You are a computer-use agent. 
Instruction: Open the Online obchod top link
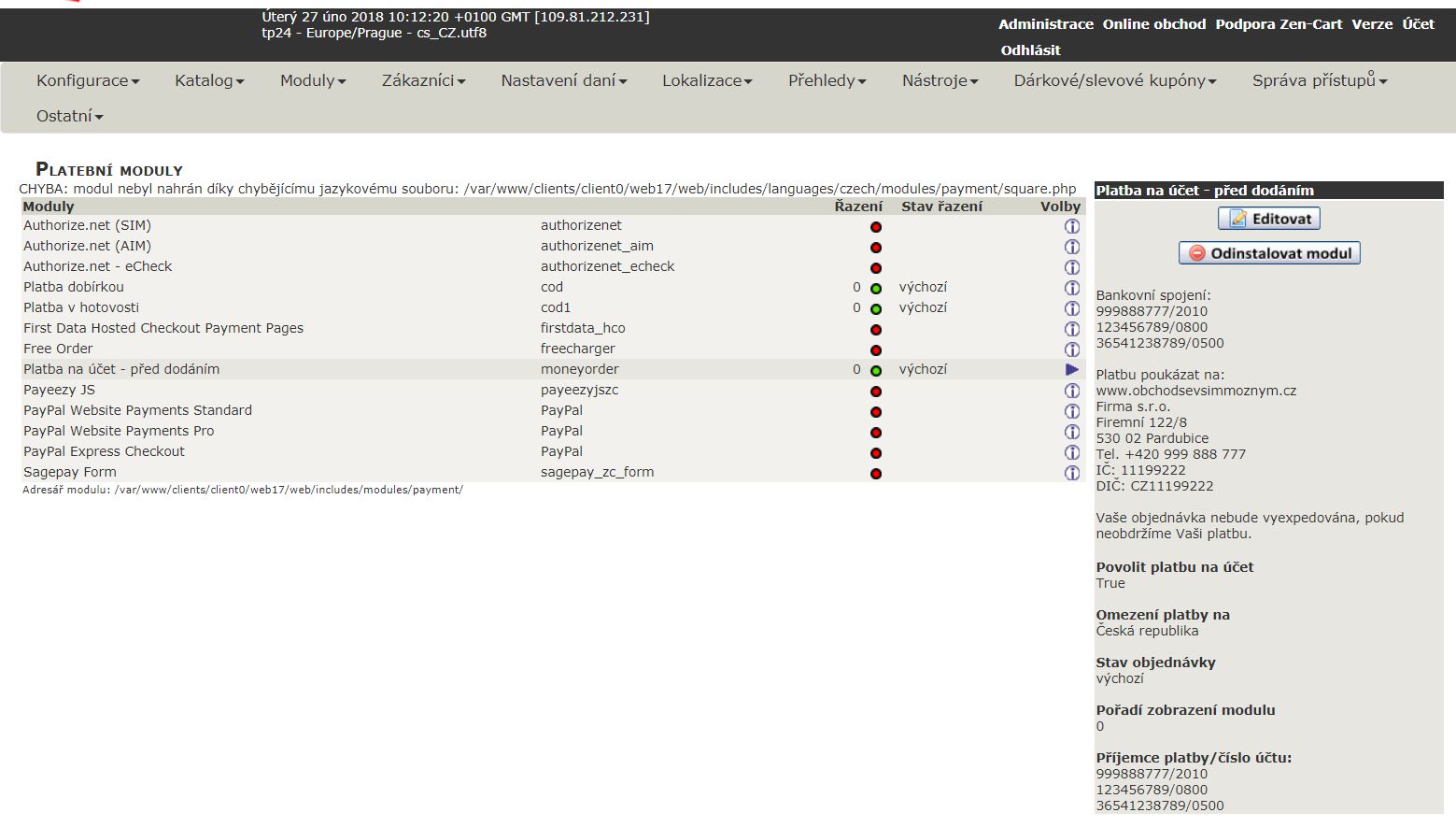point(1153,24)
